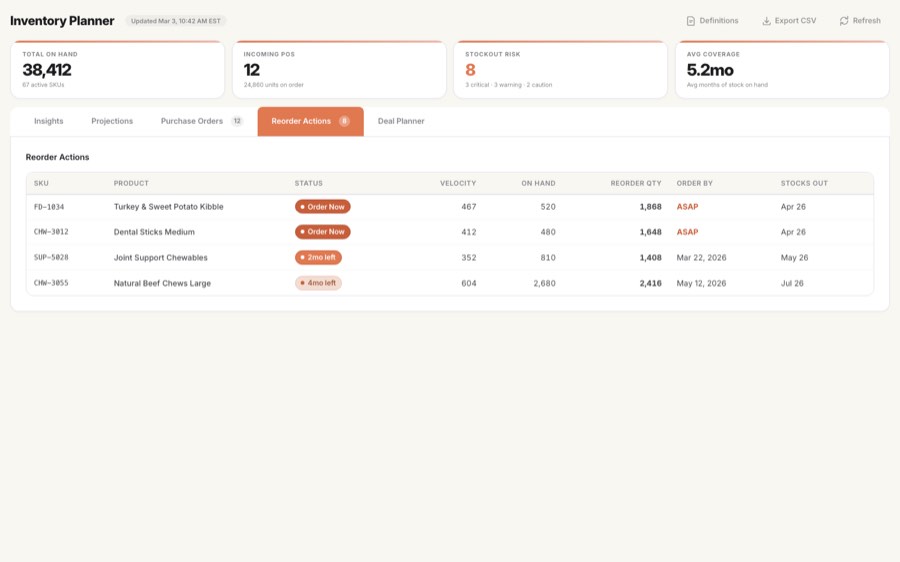
Task: Select Joint Support Chewables product
Action: (161, 257)
